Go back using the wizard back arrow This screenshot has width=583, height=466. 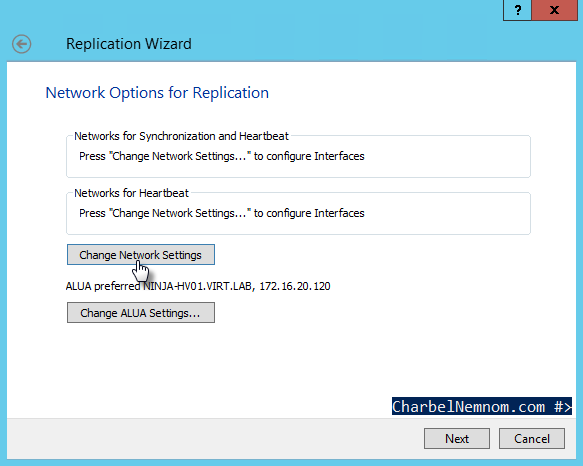click(21, 44)
